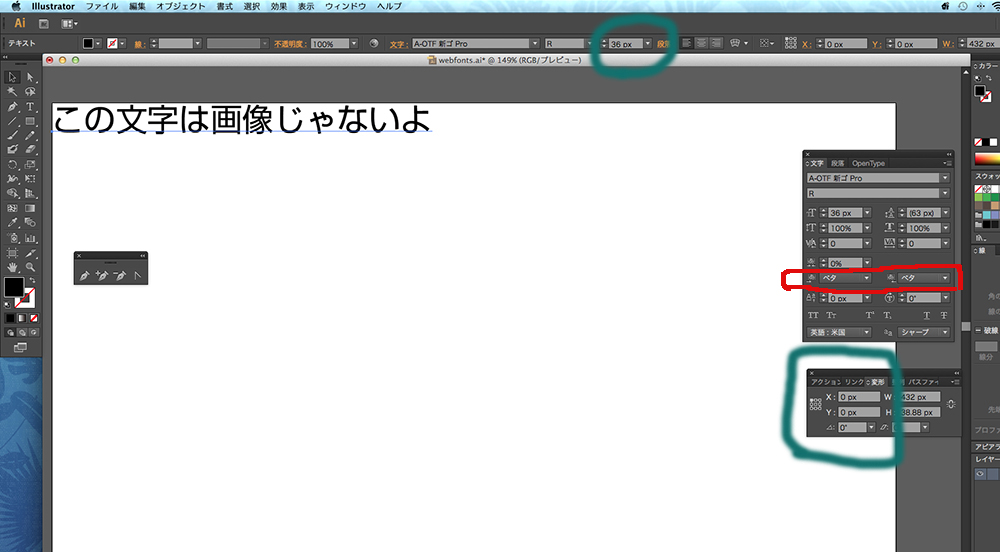
Task: Open control bar font A-OTF 新ゴ Pro dropdown
Action: [x=534, y=43]
